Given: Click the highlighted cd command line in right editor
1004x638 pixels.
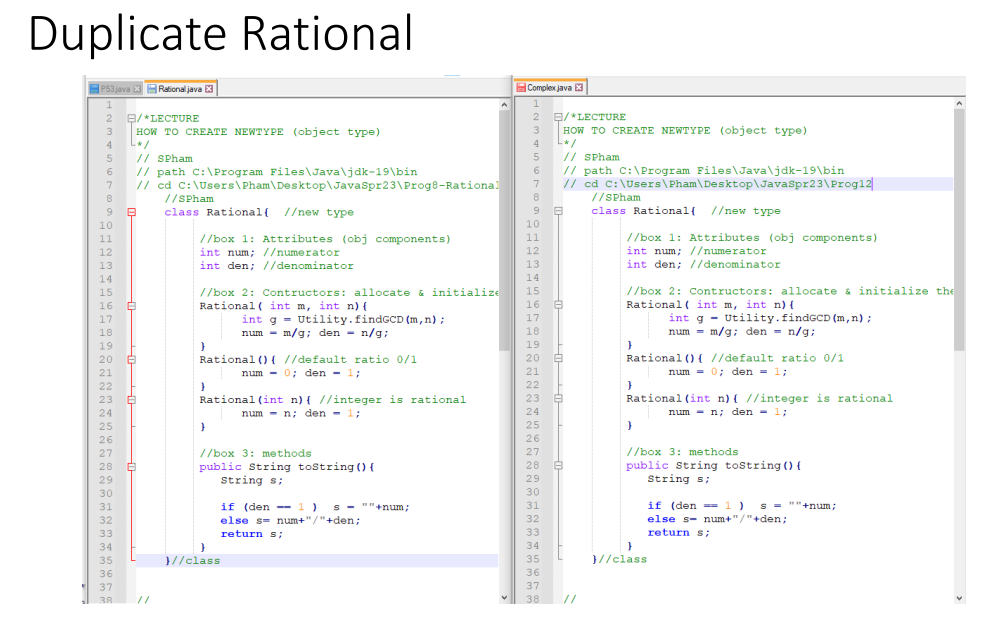Looking at the screenshot, I should (x=720, y=184).
